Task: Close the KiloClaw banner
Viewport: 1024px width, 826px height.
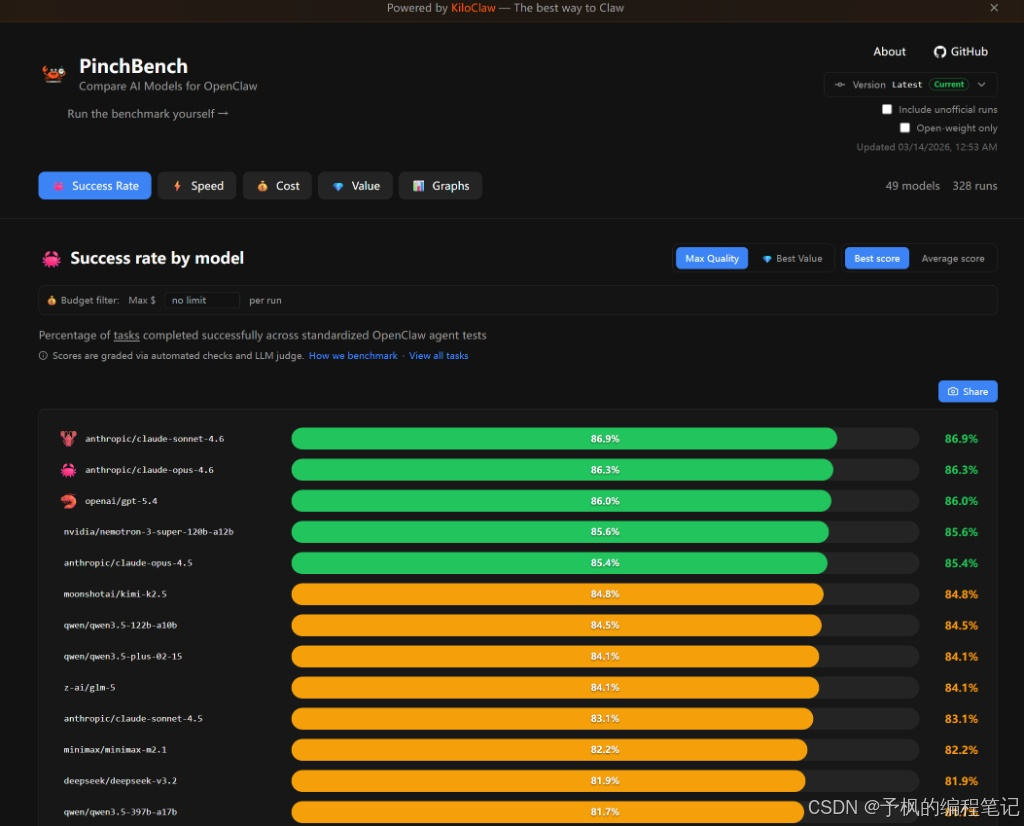Action: 994,8
